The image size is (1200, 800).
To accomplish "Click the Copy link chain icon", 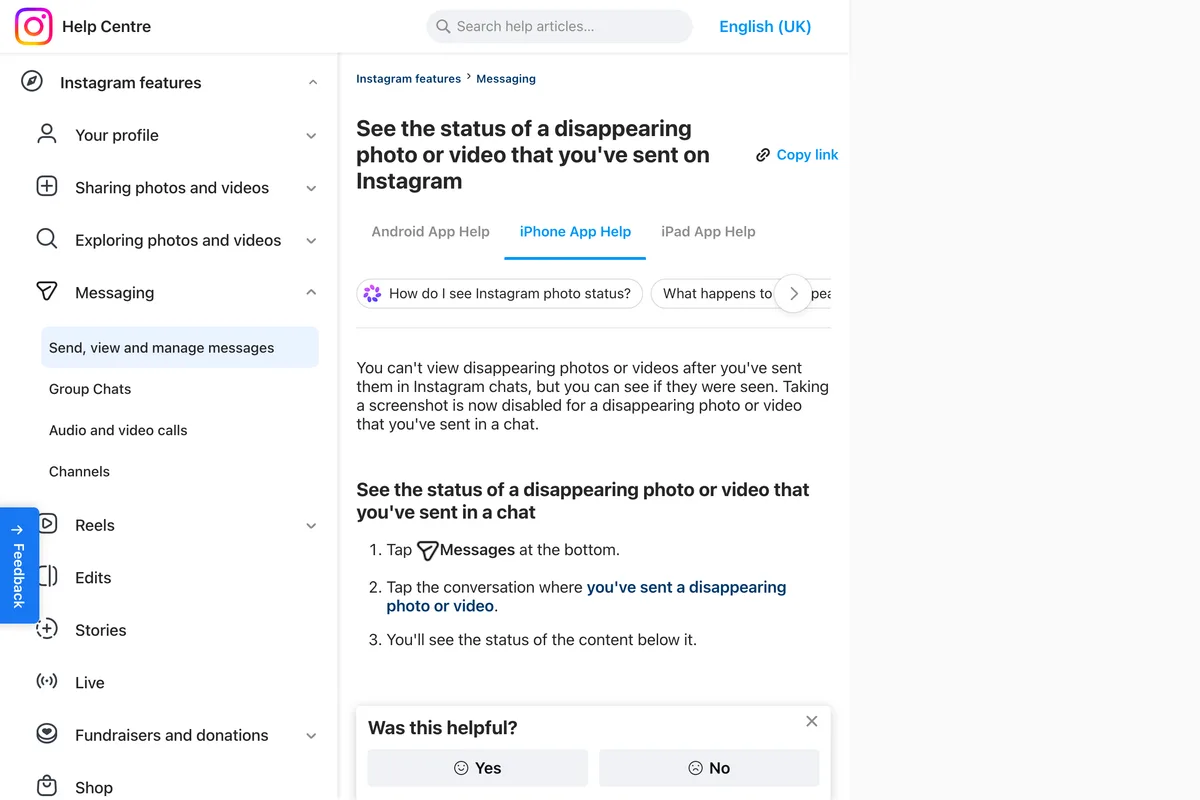I will tap(763, 155).
